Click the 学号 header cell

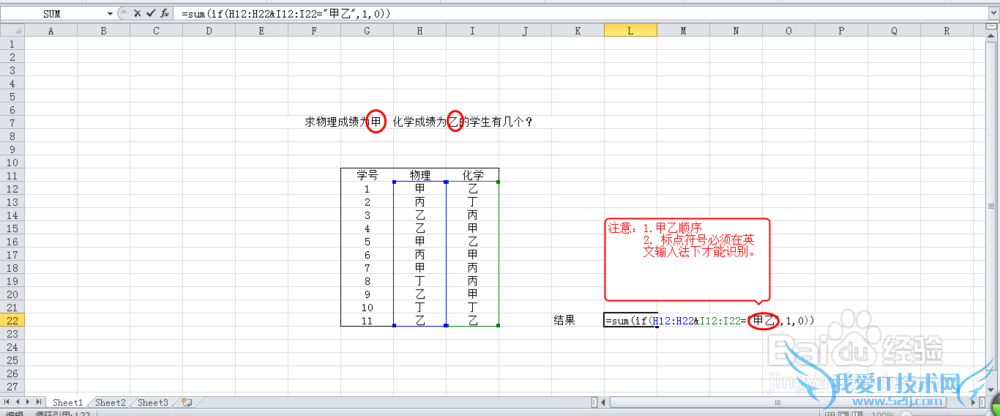click(x=367, y=175)
